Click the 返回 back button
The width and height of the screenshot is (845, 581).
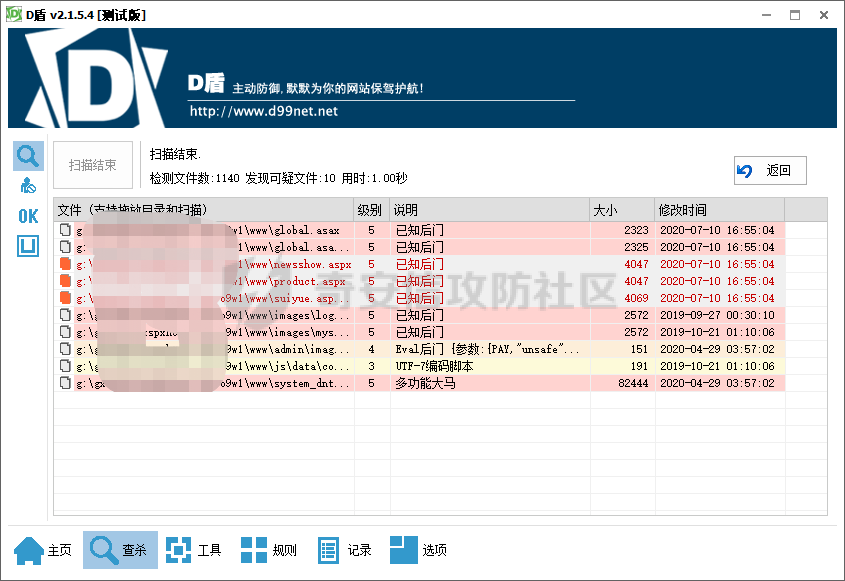click(770, 171)
